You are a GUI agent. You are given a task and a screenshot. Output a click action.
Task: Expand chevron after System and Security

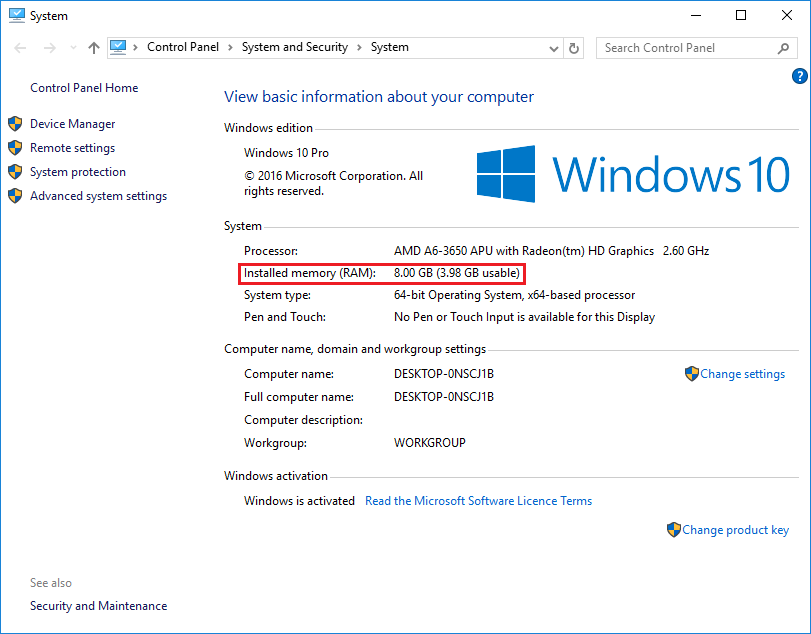359,48
